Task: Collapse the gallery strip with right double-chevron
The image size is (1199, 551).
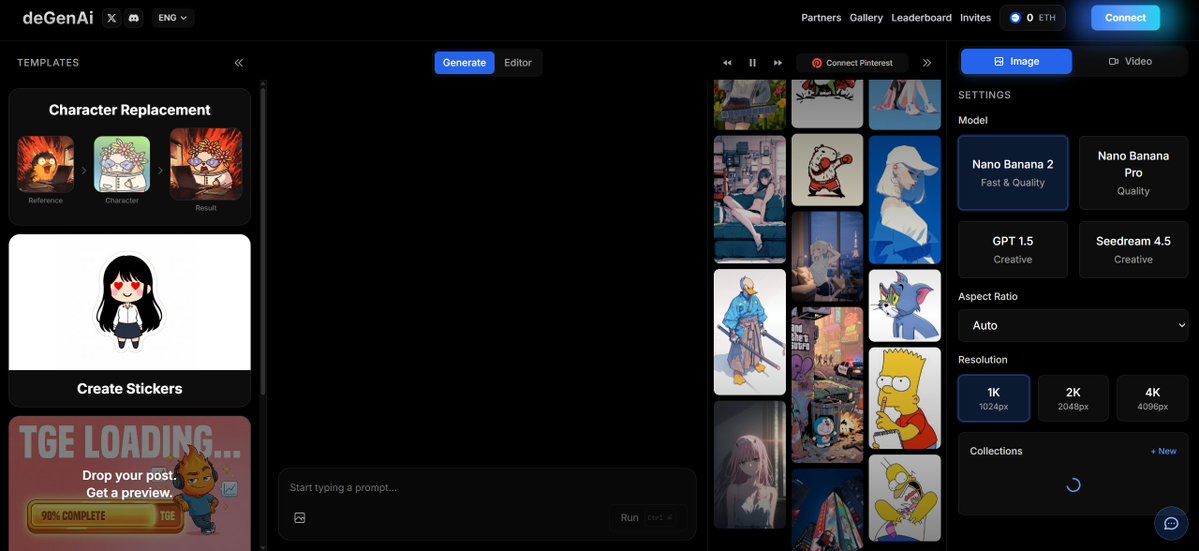Action: pos(927,63)
